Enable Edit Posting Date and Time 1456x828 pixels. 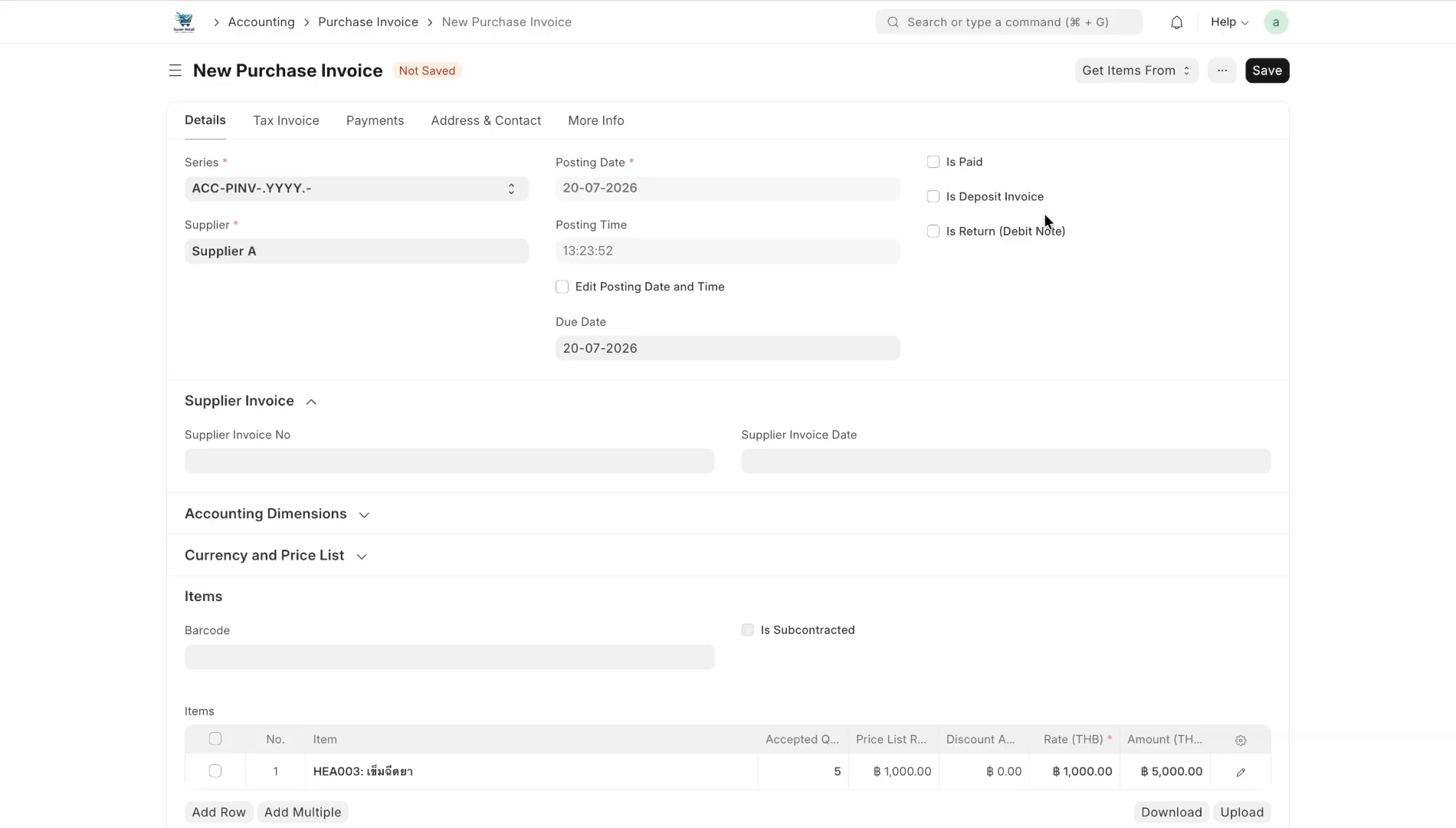562,287
